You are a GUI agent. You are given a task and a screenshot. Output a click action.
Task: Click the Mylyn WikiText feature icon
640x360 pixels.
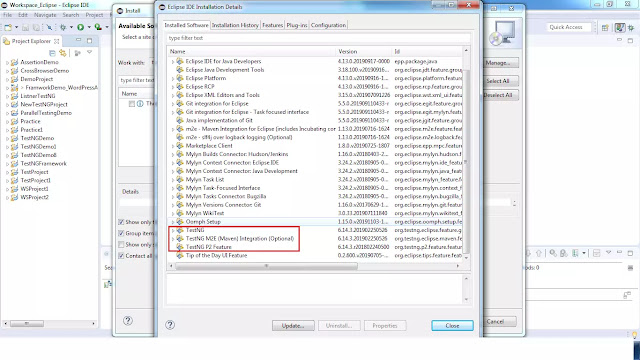point(180,213)
